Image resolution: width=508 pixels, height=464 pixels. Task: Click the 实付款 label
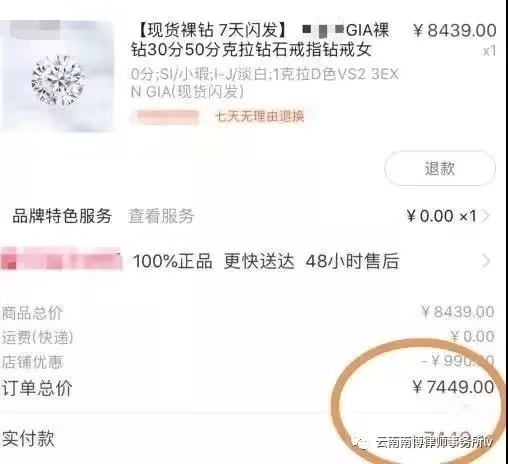[x=28, y=438]
